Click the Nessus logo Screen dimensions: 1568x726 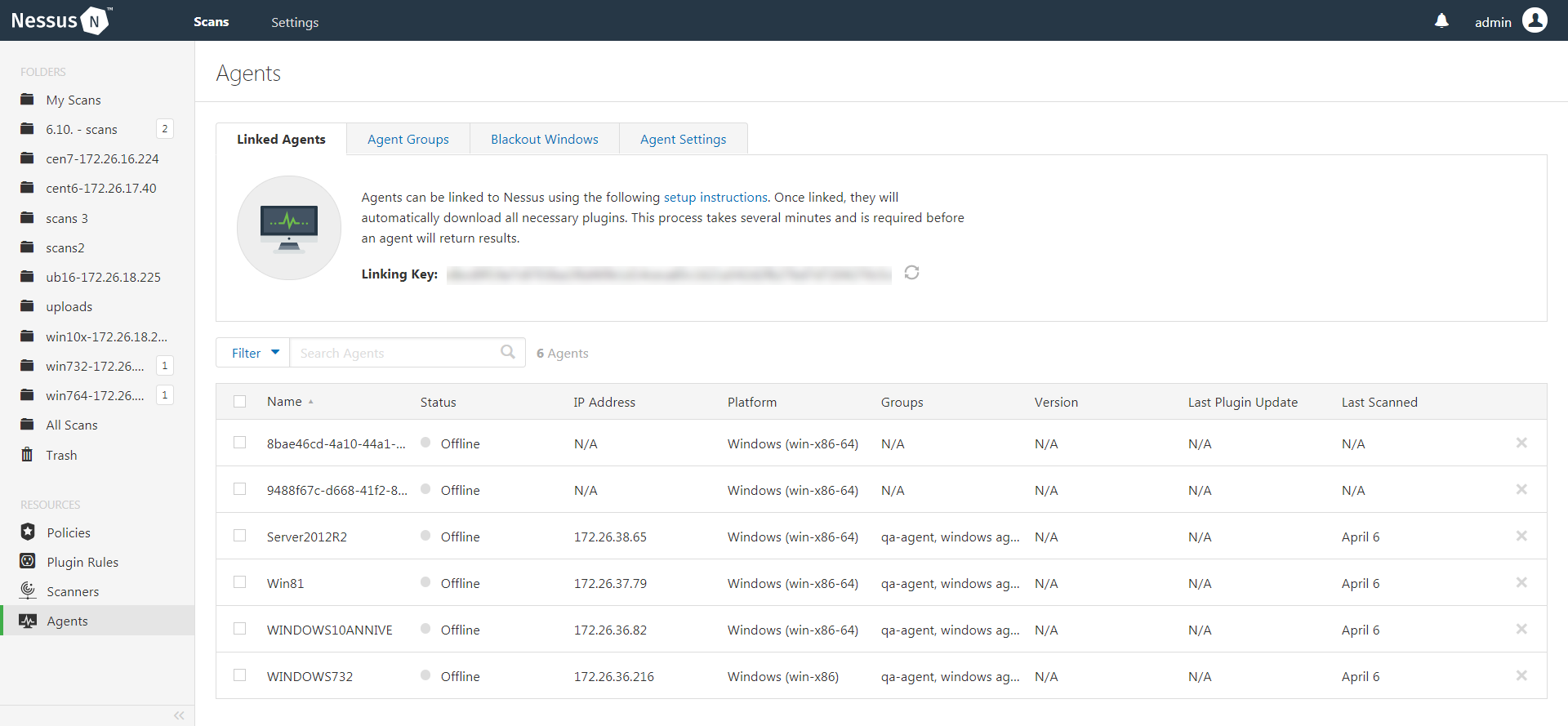point(61,20)
